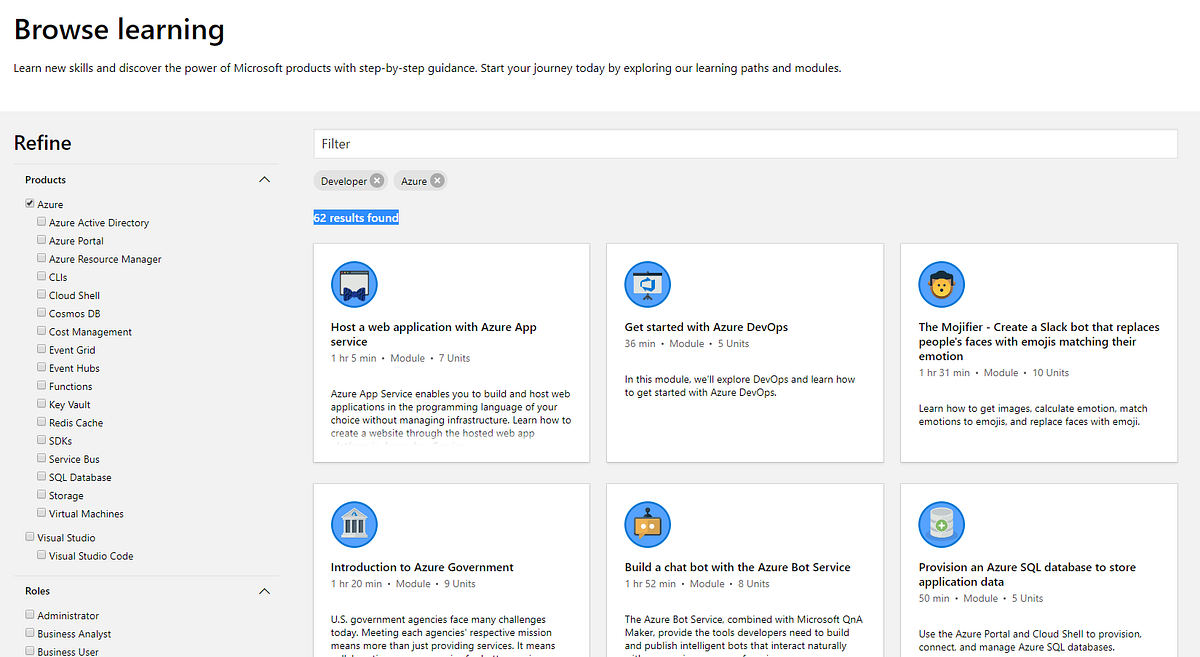Click the Mojifier emoji face icon
This screenshot has width=1200, height=657.
point(941,284)
